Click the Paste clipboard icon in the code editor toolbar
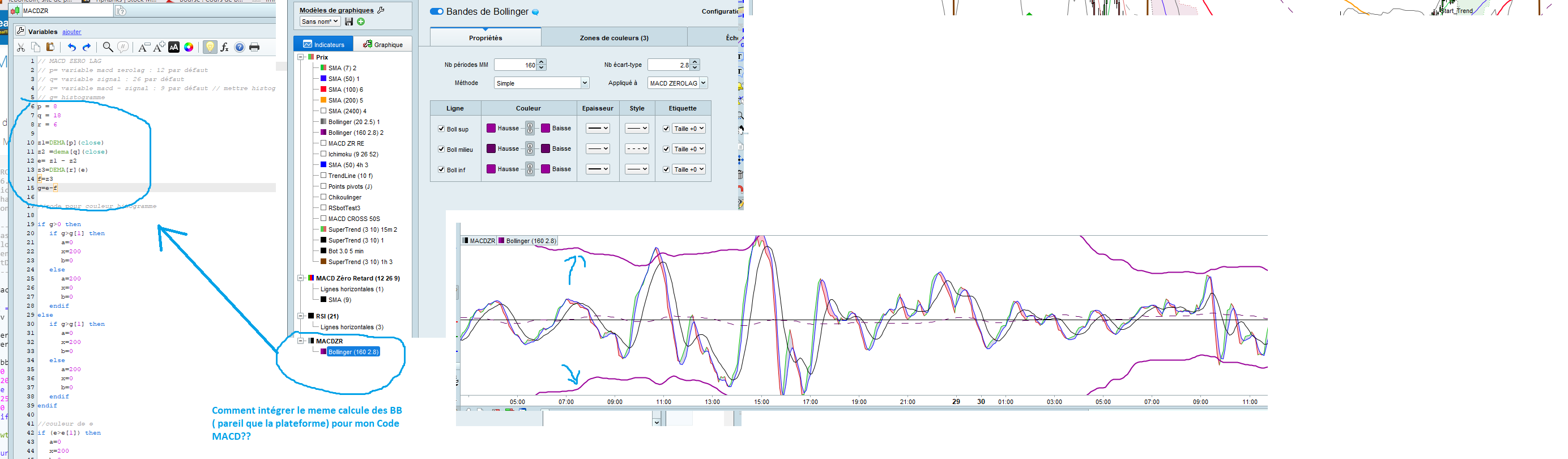 pyautogui.click(x=50, y=48)
